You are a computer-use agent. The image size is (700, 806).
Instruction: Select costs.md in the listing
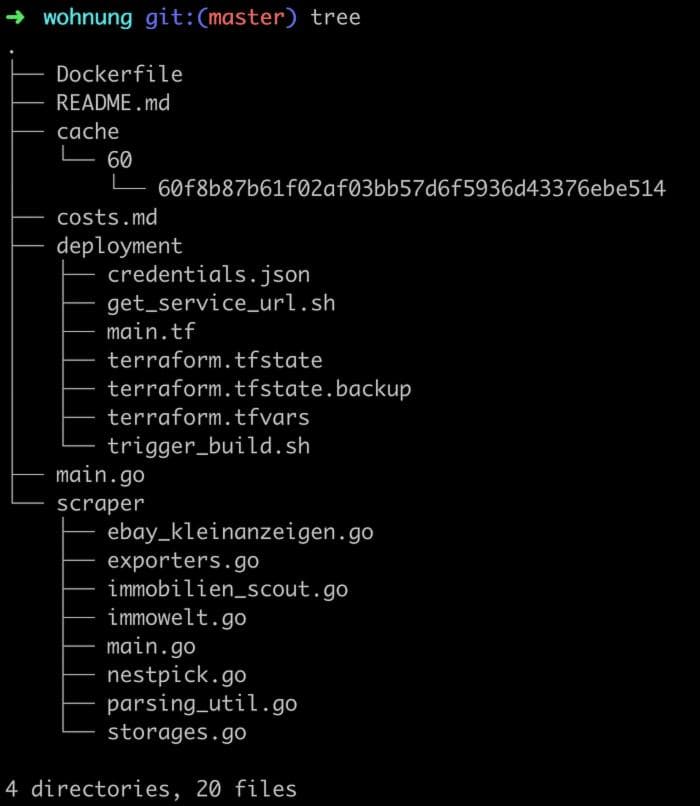click(x=107, y=217)
